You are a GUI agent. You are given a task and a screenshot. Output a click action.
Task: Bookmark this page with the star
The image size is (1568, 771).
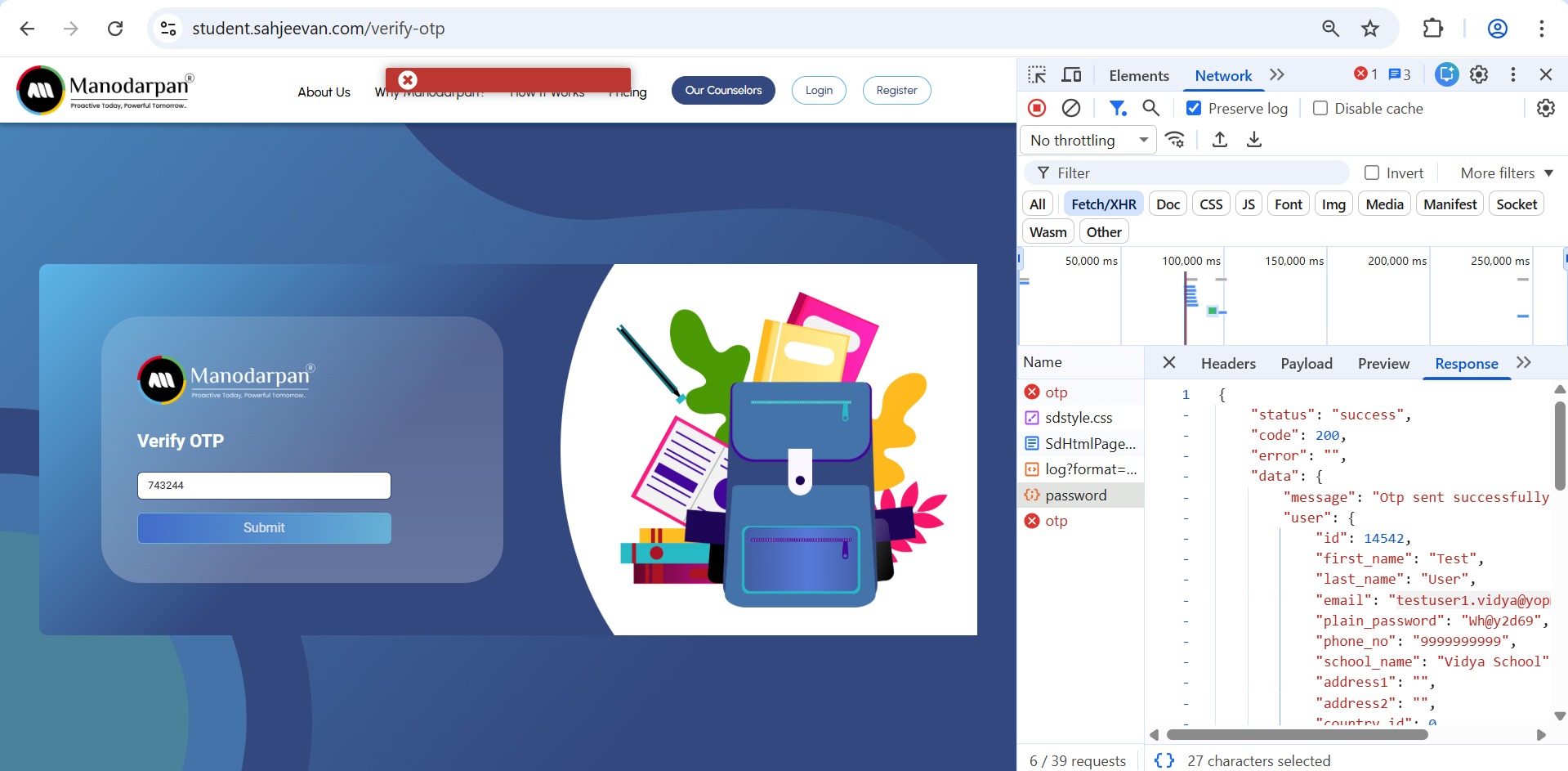(1370, 29)
